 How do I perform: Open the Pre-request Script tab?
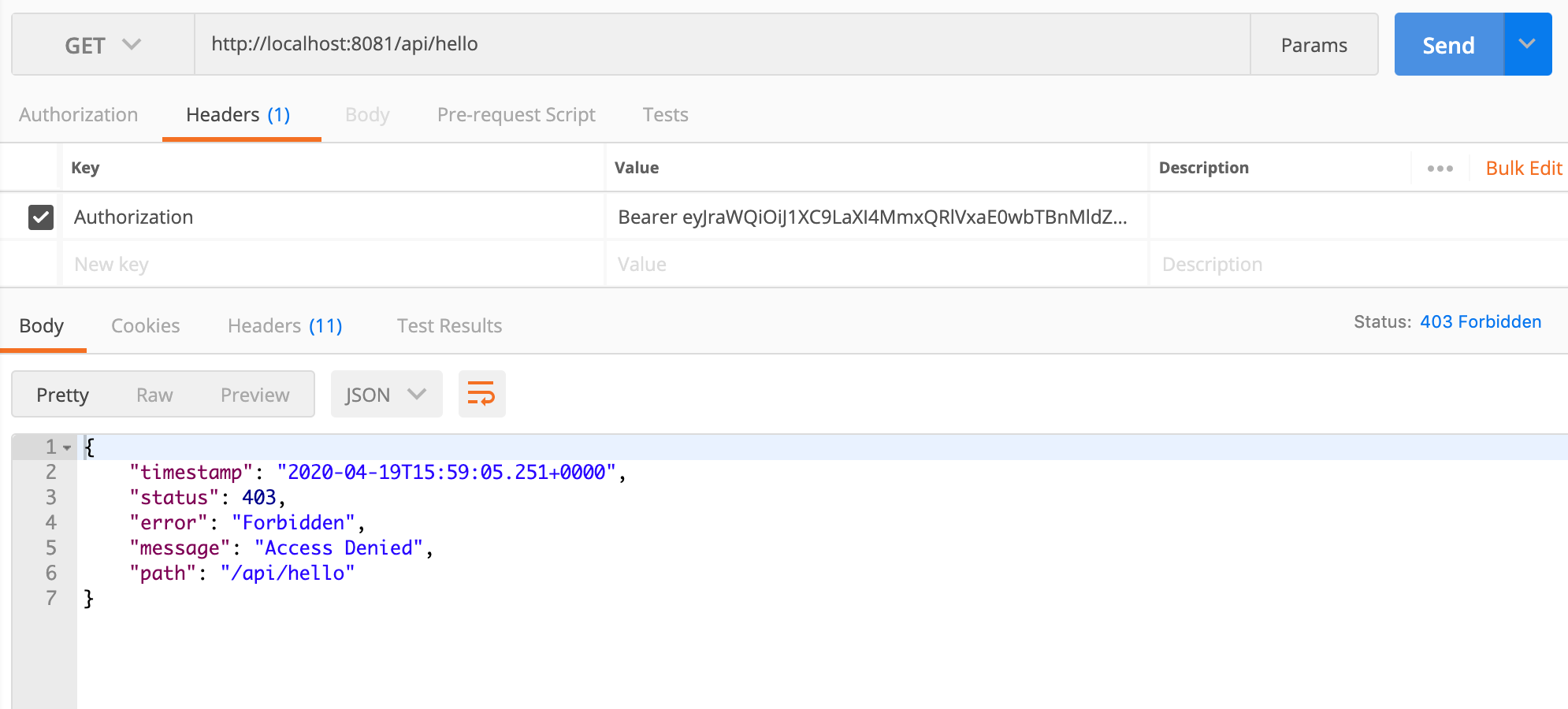[x=516, y=114]
